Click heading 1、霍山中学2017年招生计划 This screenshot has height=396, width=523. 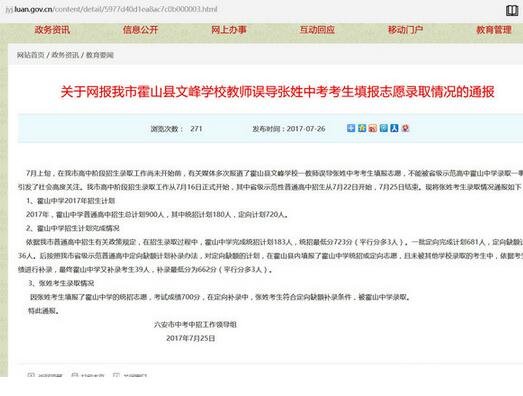pos(71,201)
